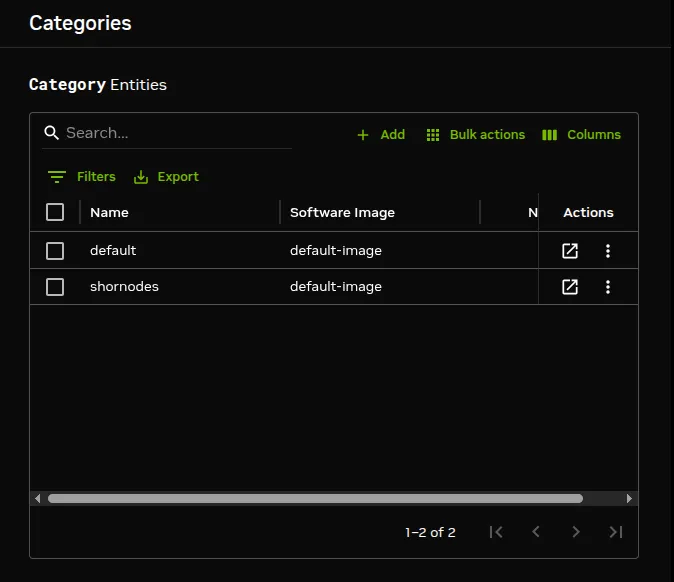Open the default category entry

570,251
